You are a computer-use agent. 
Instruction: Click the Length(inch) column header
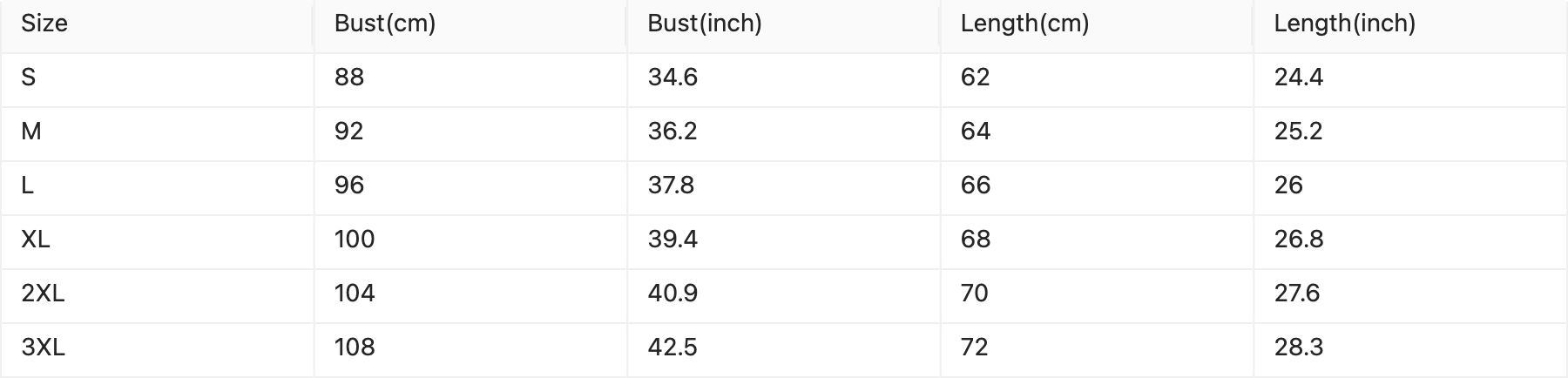point(1344,24)
